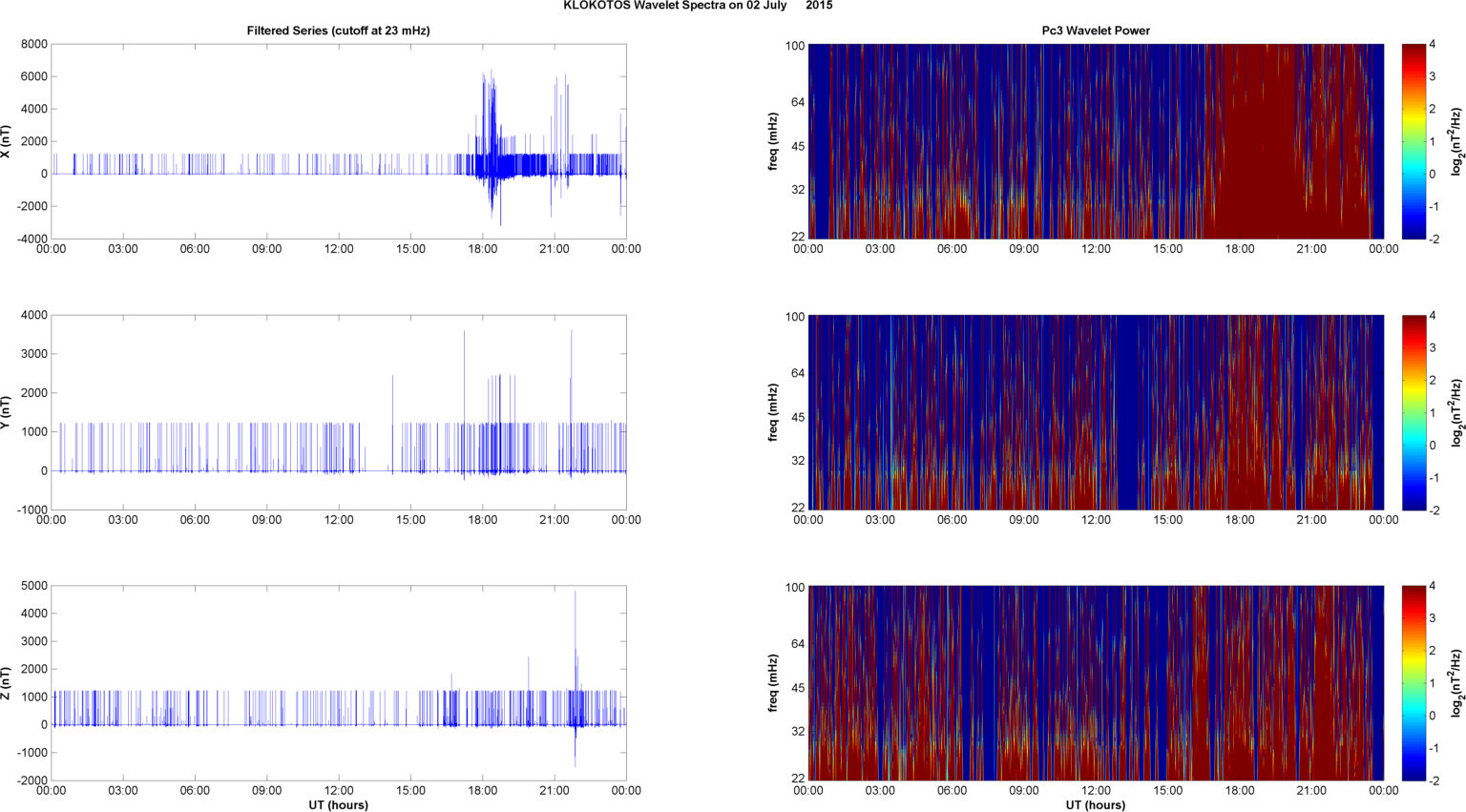Click the colorbar beside the top spectrogram
The image size is (1466, 812).
coord(1414,141)
